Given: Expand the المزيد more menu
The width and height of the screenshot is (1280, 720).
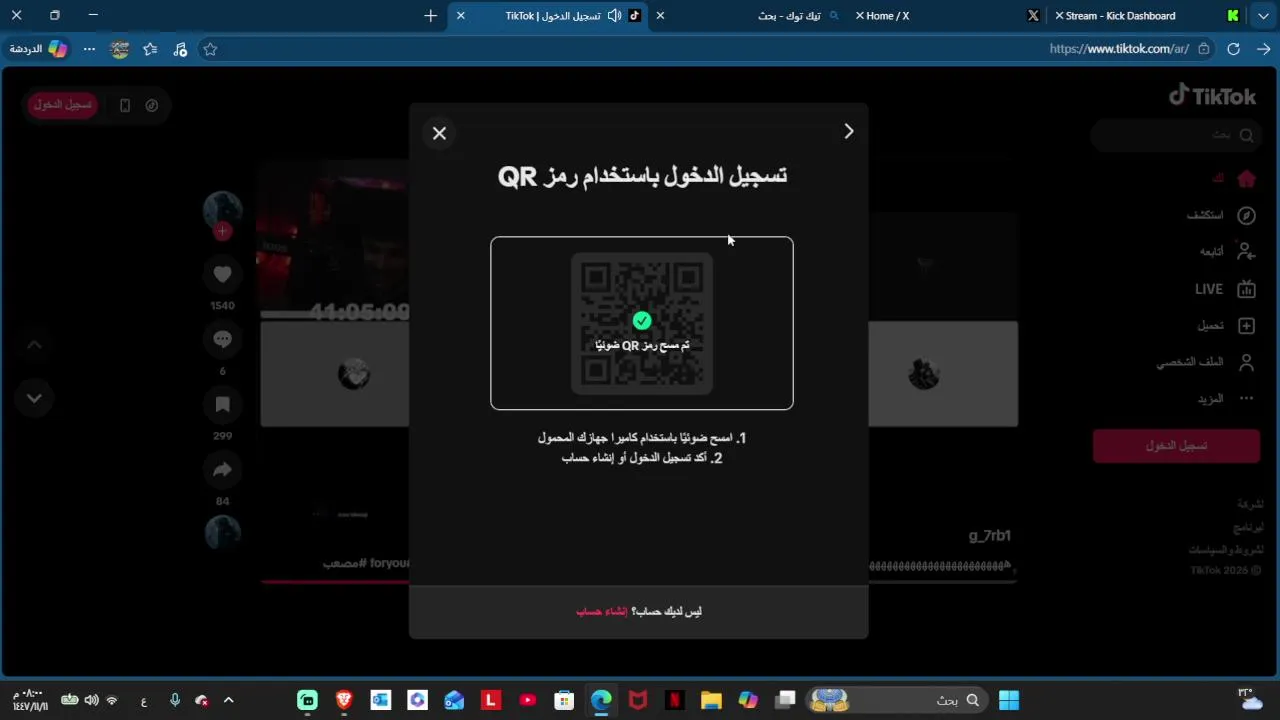Looking at the screenshot, I should click(x=1226, y=398).
